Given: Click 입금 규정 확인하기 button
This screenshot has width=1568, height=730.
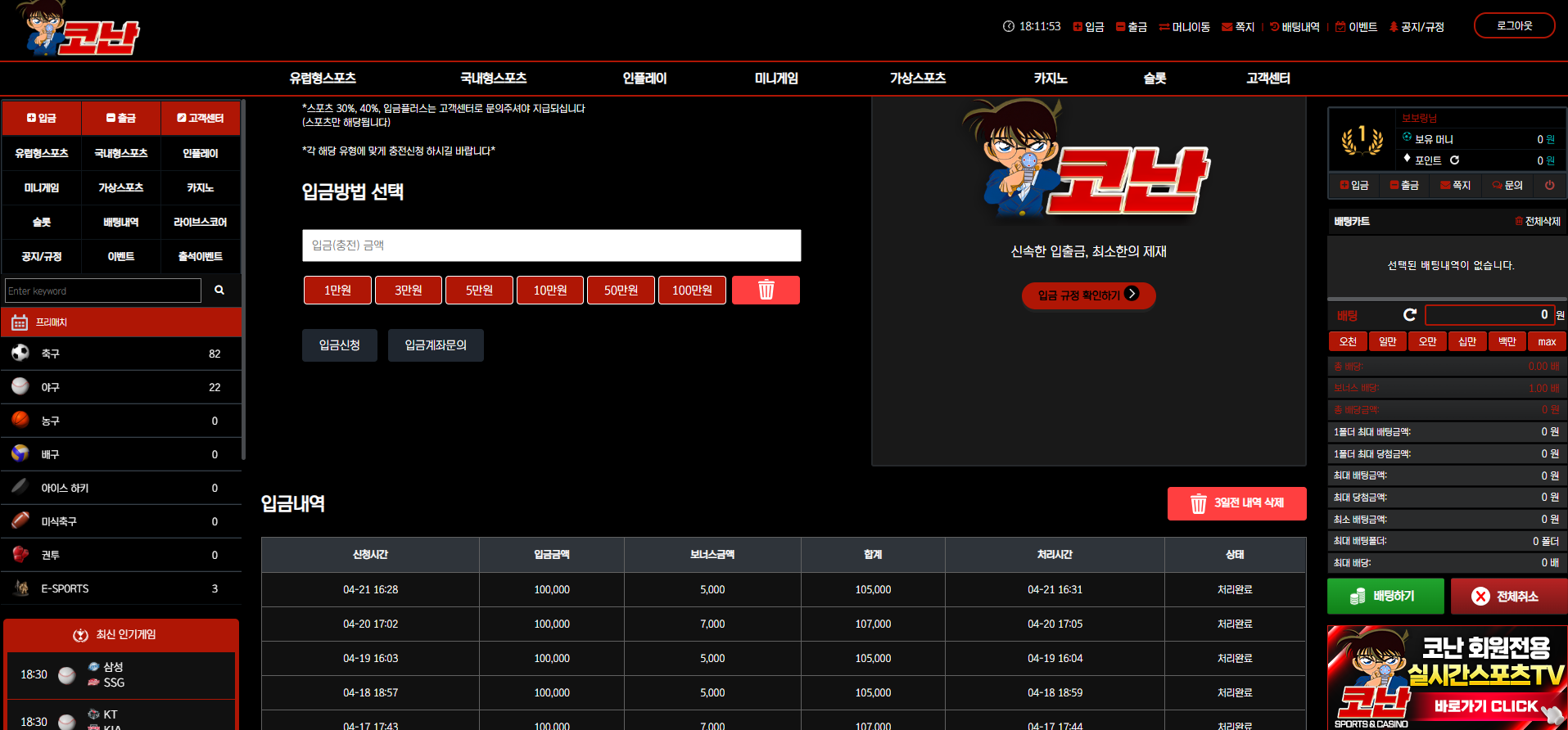Looking at the screenshot, I should point(1088,295).
